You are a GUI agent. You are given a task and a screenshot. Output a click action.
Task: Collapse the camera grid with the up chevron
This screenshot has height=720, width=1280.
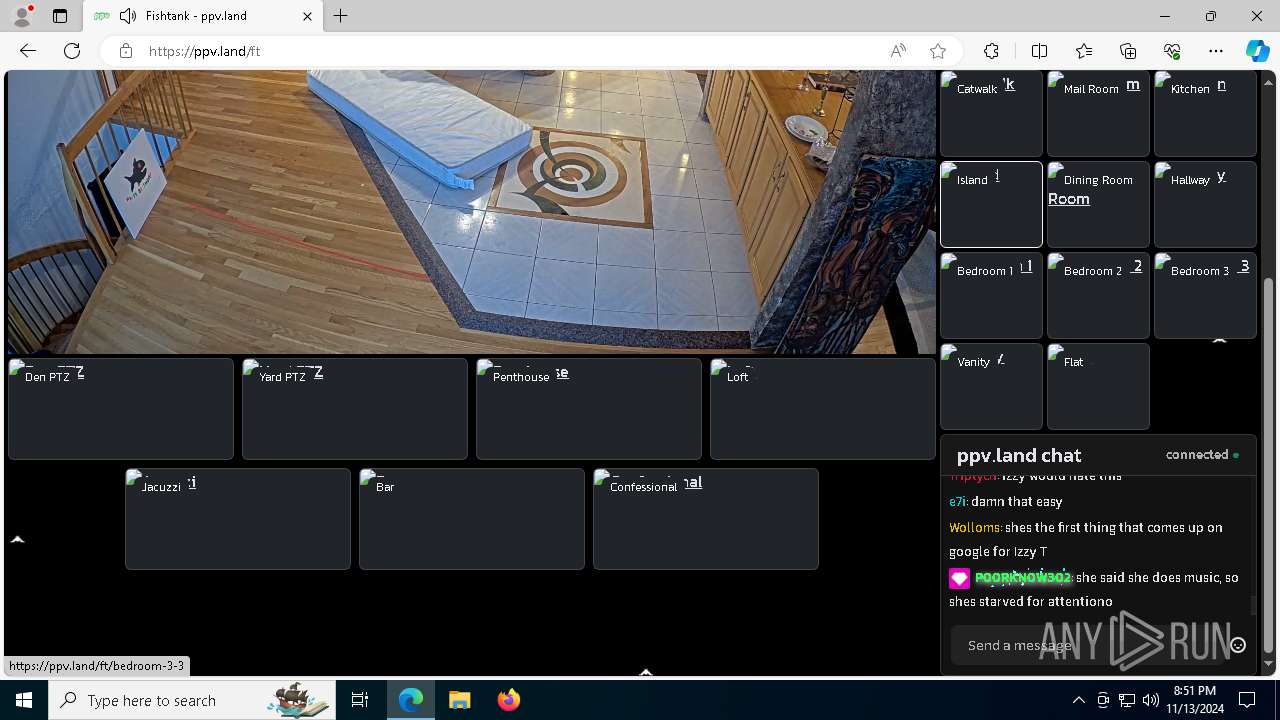(1219, 340)
